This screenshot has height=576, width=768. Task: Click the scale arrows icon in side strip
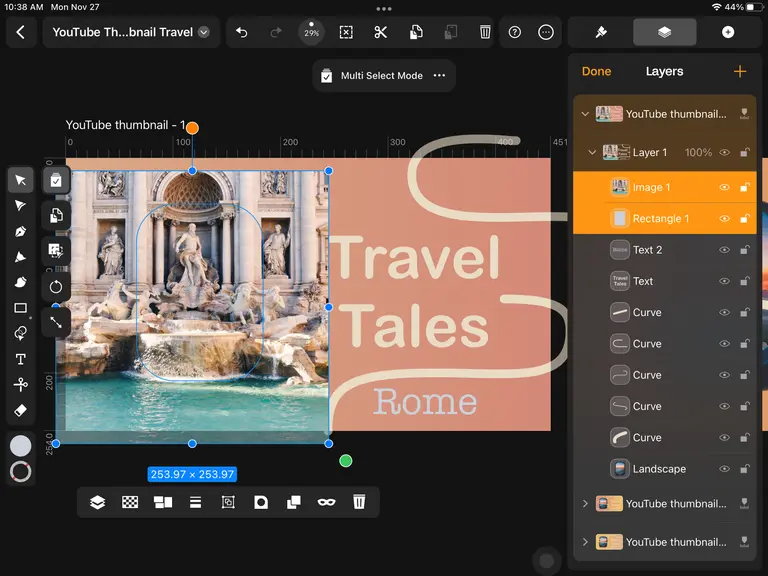(56, 322)
